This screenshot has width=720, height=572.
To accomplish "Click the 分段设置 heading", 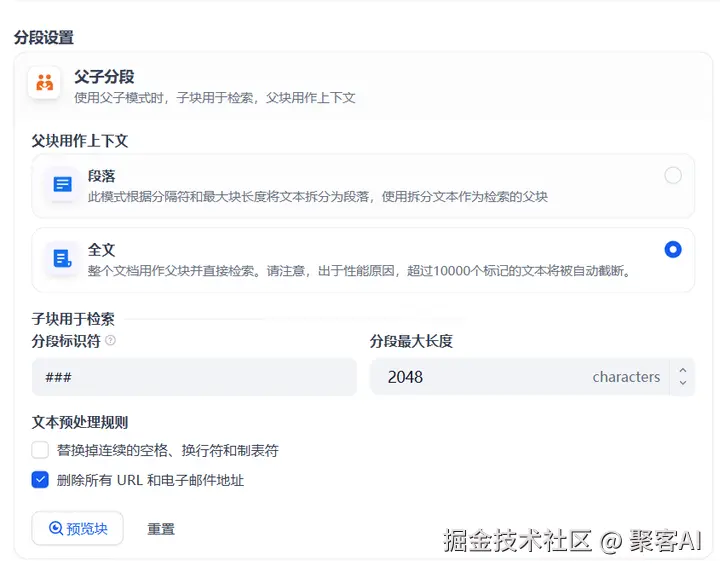I will [44, 37].
